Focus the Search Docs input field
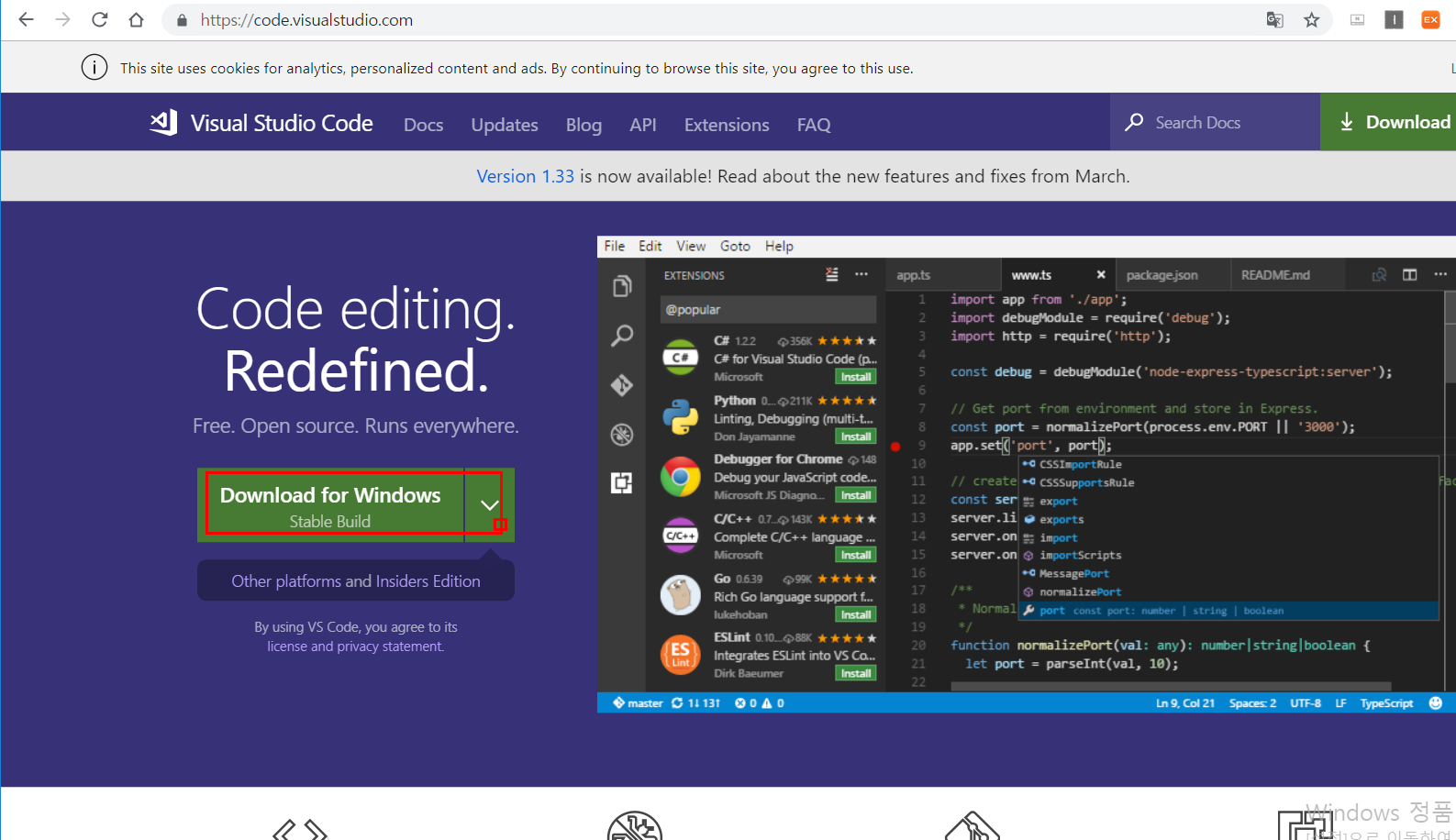This screenshot has width=1456, height=840. (x=1215, y=122)
